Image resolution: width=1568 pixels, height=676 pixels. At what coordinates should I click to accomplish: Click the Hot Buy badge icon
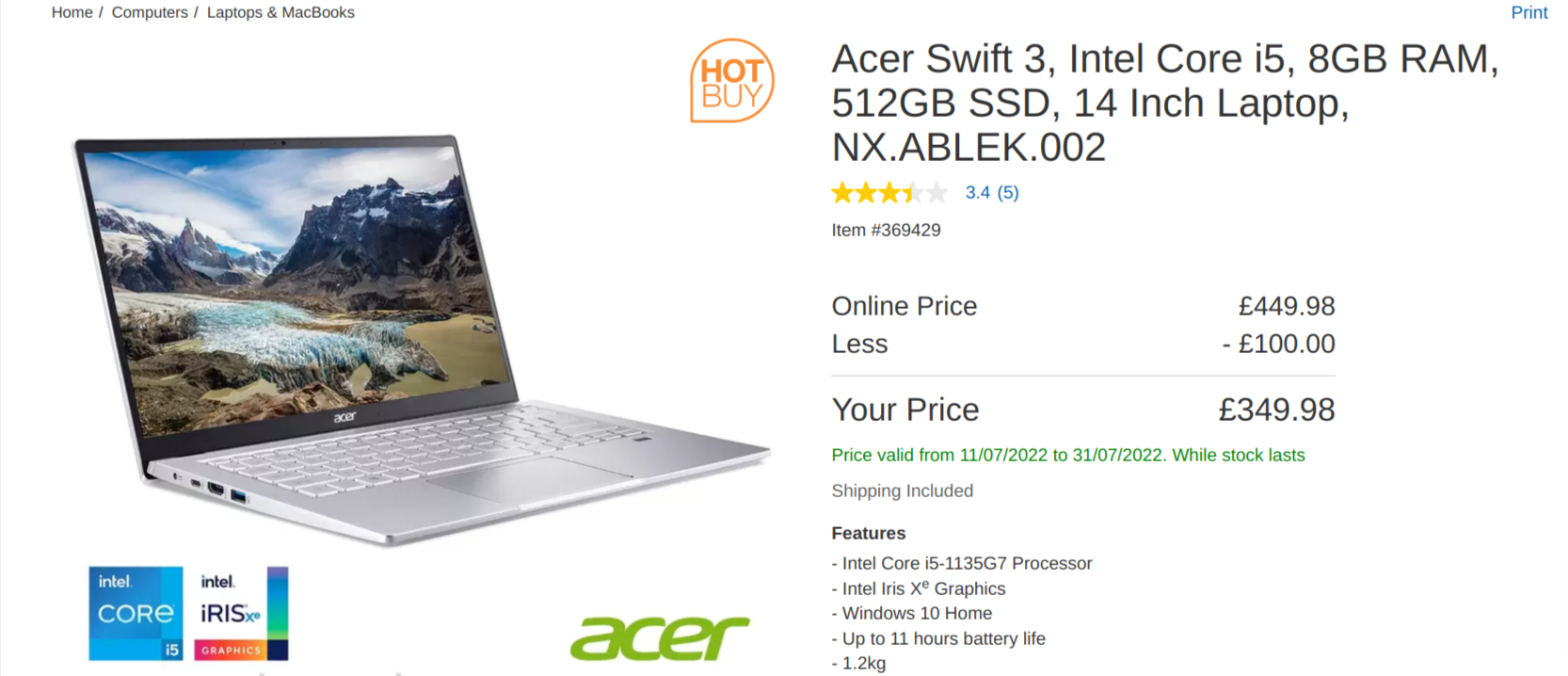(731, 81)
